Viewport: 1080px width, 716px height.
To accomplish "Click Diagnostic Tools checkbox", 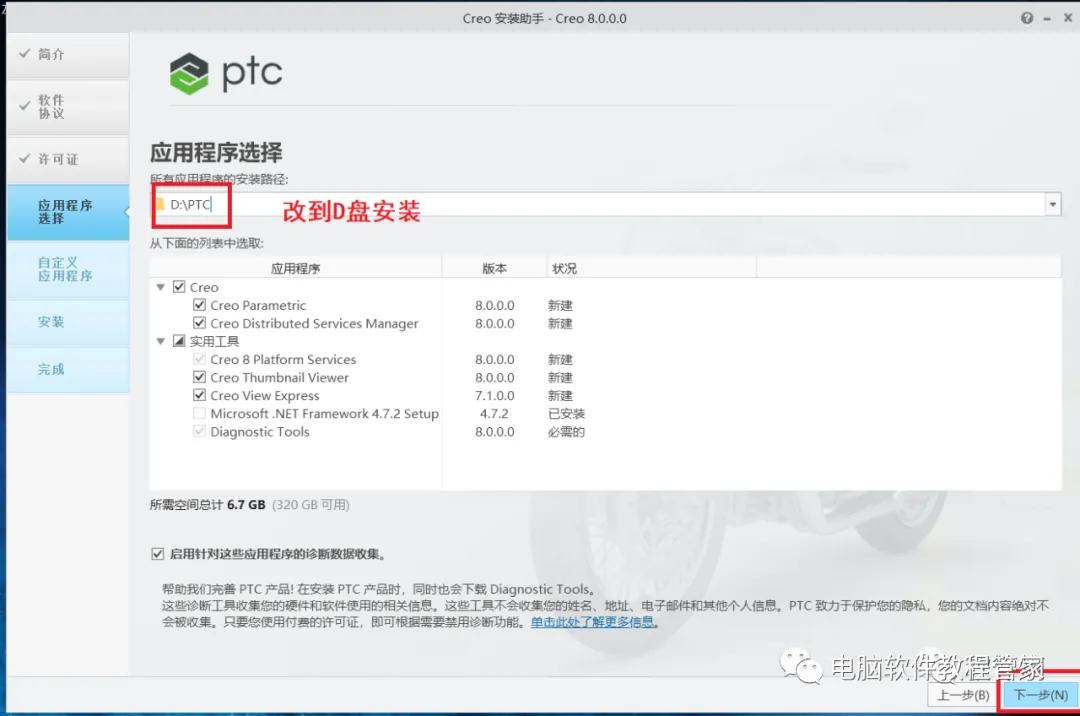I will (x=200, y=432).
